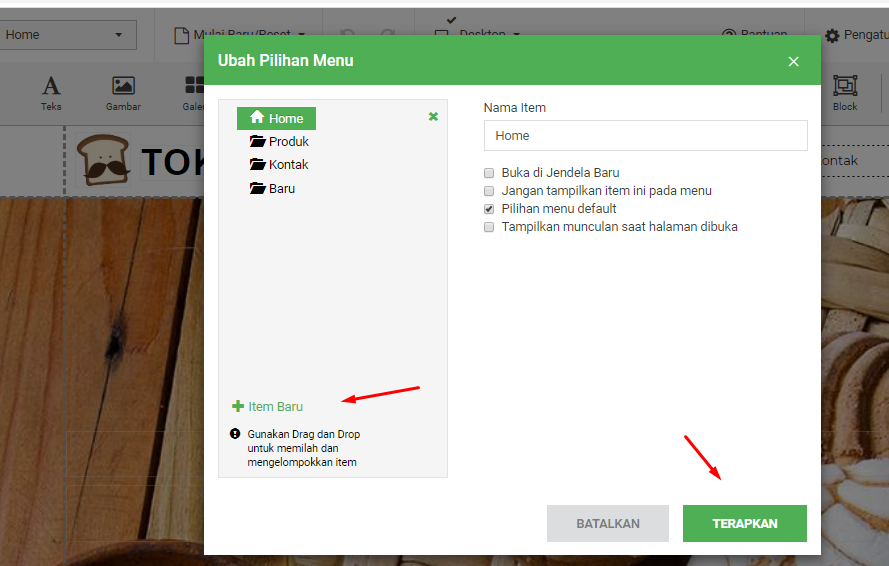This screenshot has width=889, height=566.
Task: Click the Produk folder icon
Action: (257, 141)
